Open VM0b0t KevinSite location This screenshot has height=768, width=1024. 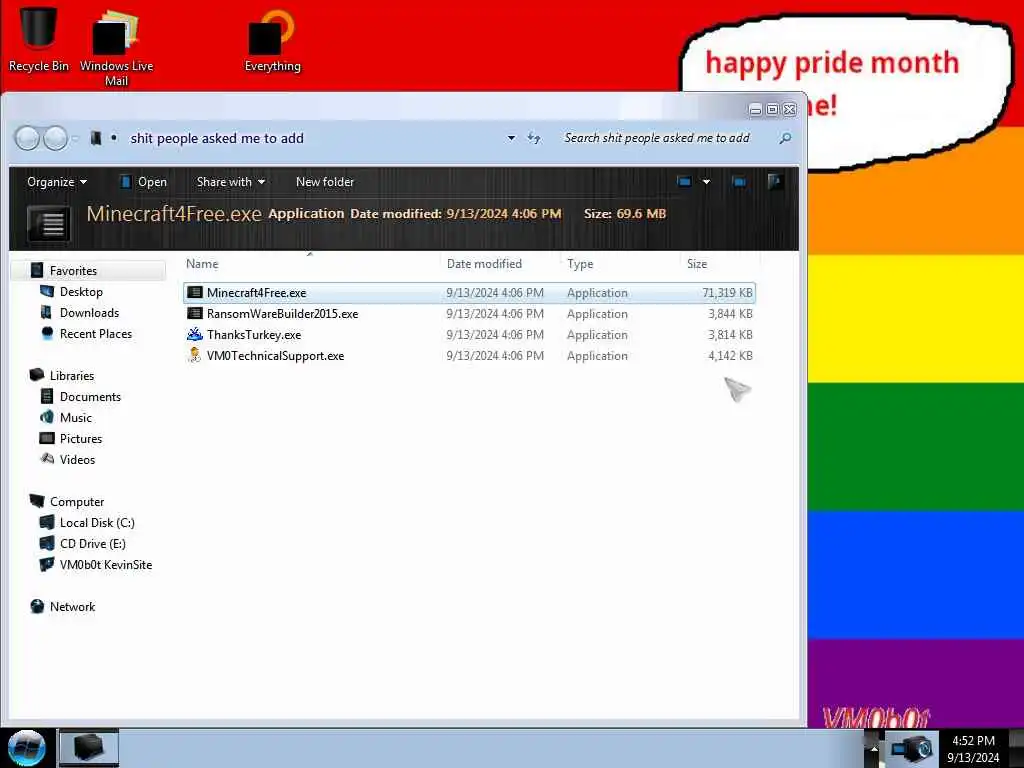tap(106, 564)
